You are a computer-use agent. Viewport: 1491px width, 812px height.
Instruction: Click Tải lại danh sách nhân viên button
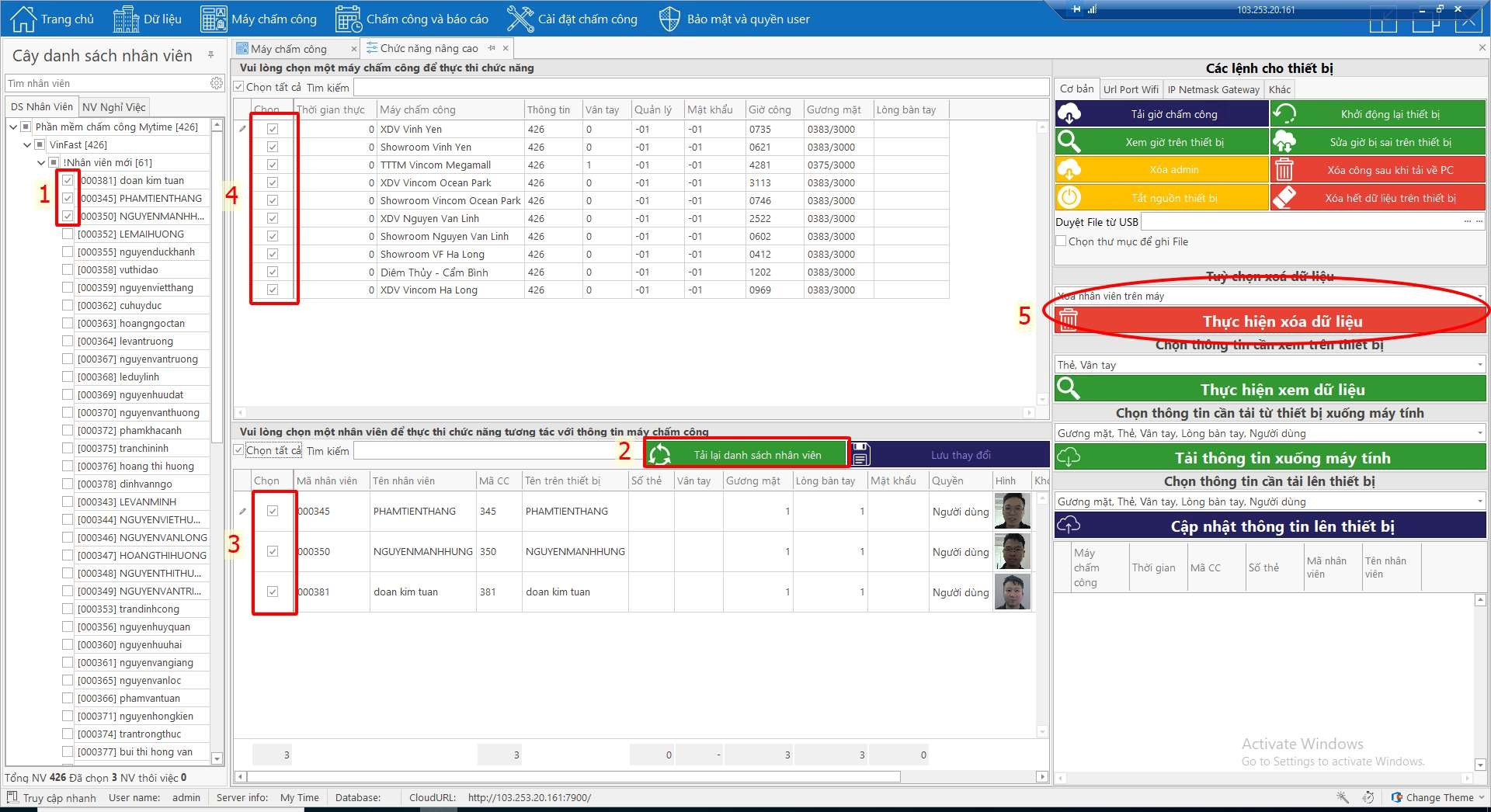tap(747, 455)
